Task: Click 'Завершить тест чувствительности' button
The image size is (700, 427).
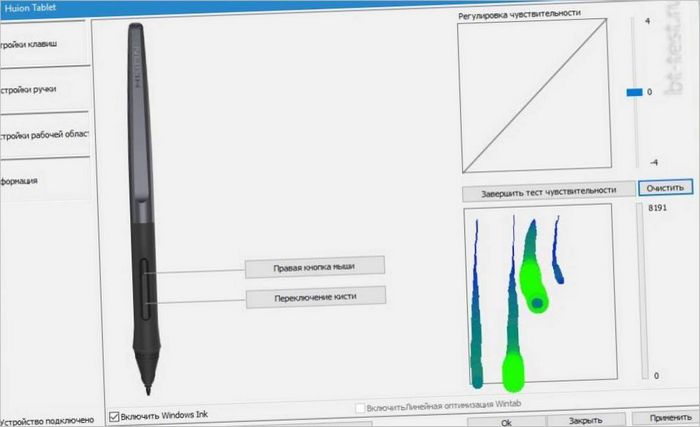Action: pos(549,192)
